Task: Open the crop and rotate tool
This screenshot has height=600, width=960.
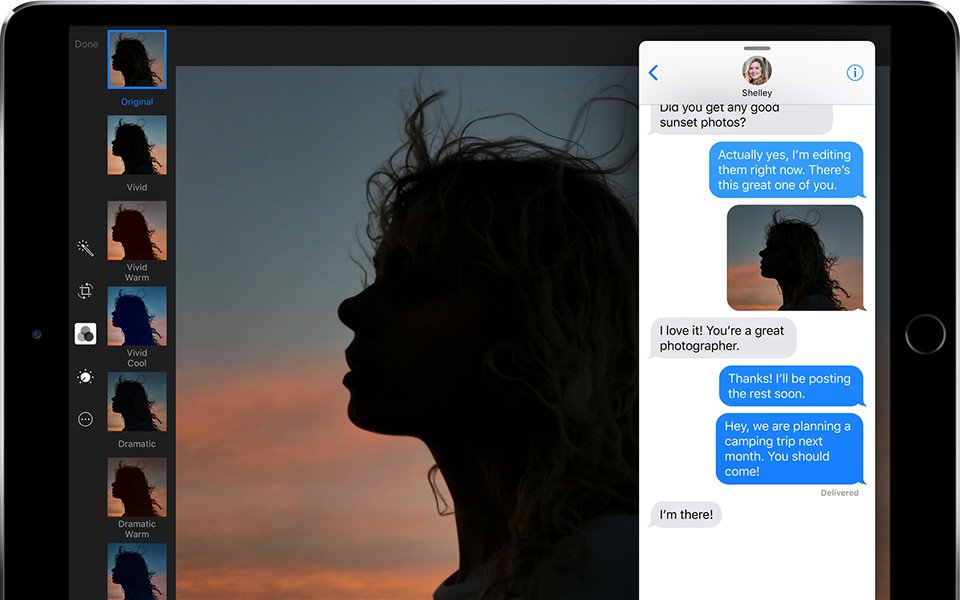Action: 85,291
